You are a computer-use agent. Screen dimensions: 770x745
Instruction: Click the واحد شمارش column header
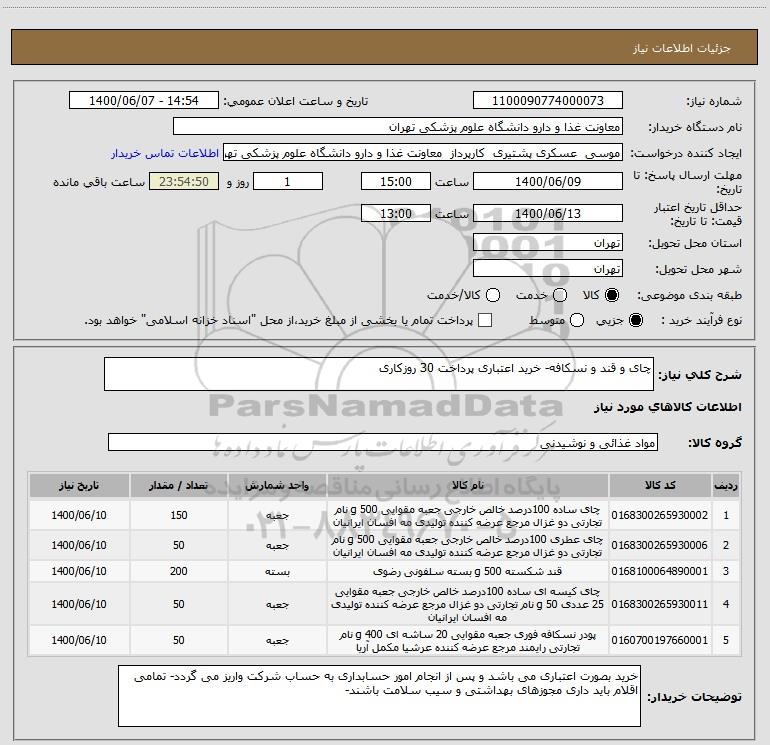pos(277,485)
